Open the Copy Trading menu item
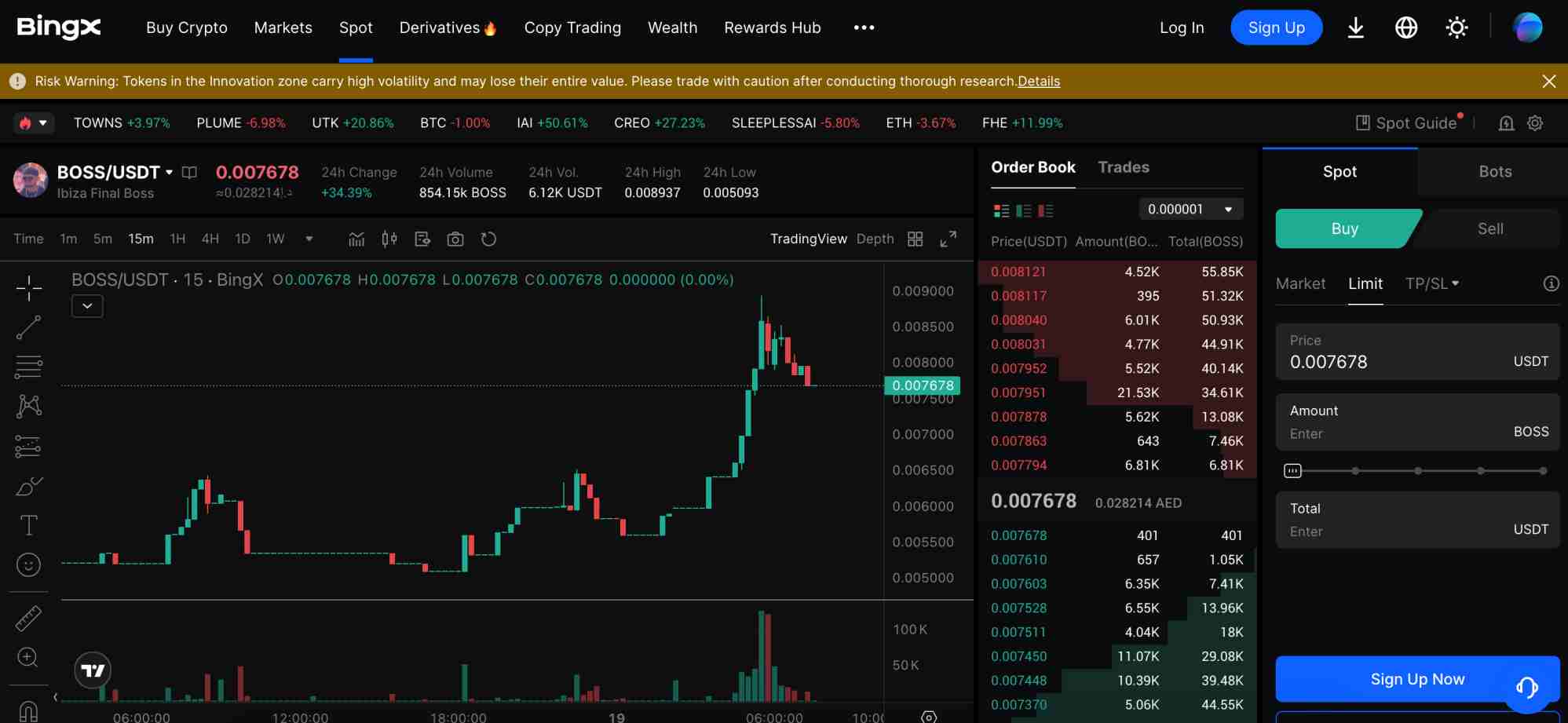This screenshot has width=1568, height=723. (x=572, y=27)
